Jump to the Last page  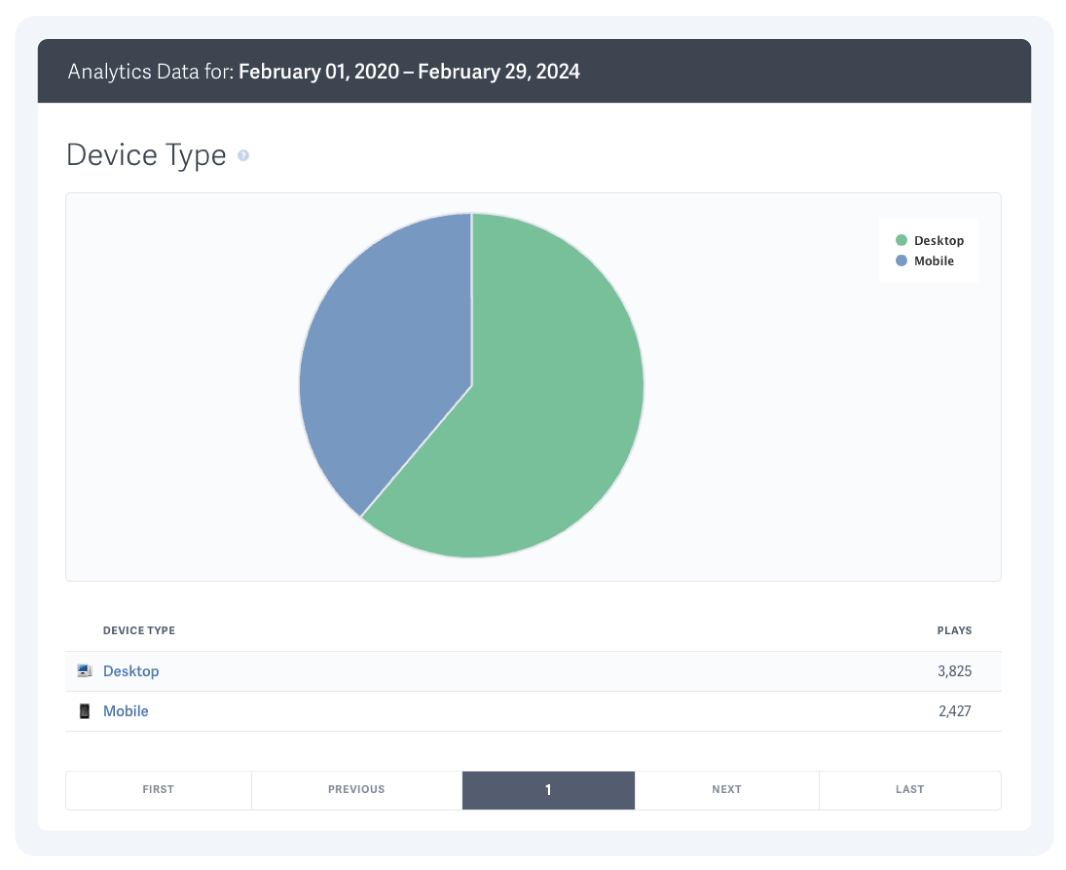coord(910,789)
